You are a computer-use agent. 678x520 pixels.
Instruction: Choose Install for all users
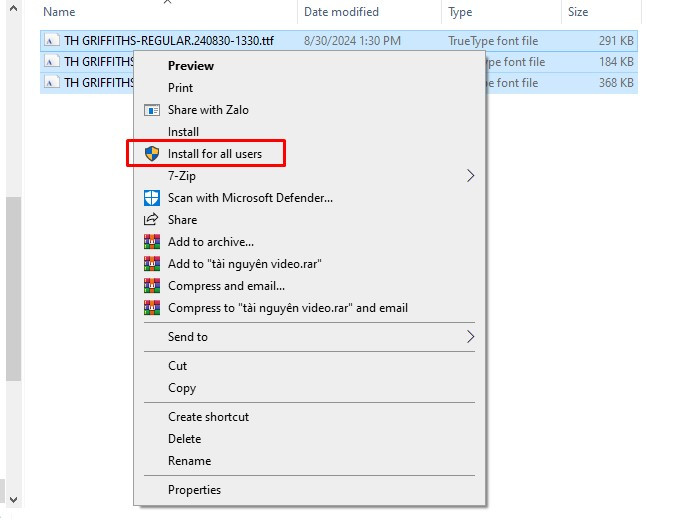[309, 154]
